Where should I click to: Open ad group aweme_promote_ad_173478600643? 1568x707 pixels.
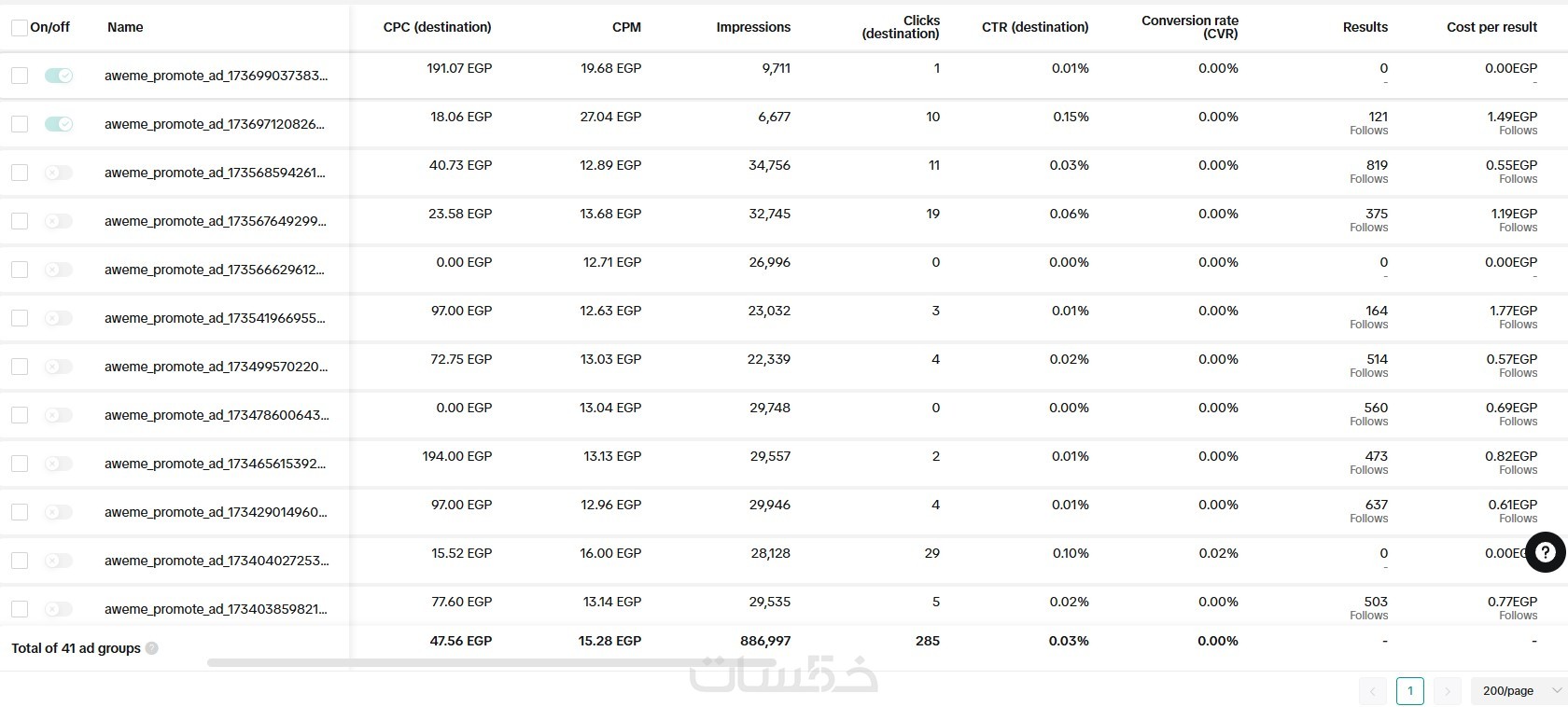tap(217, 415)
